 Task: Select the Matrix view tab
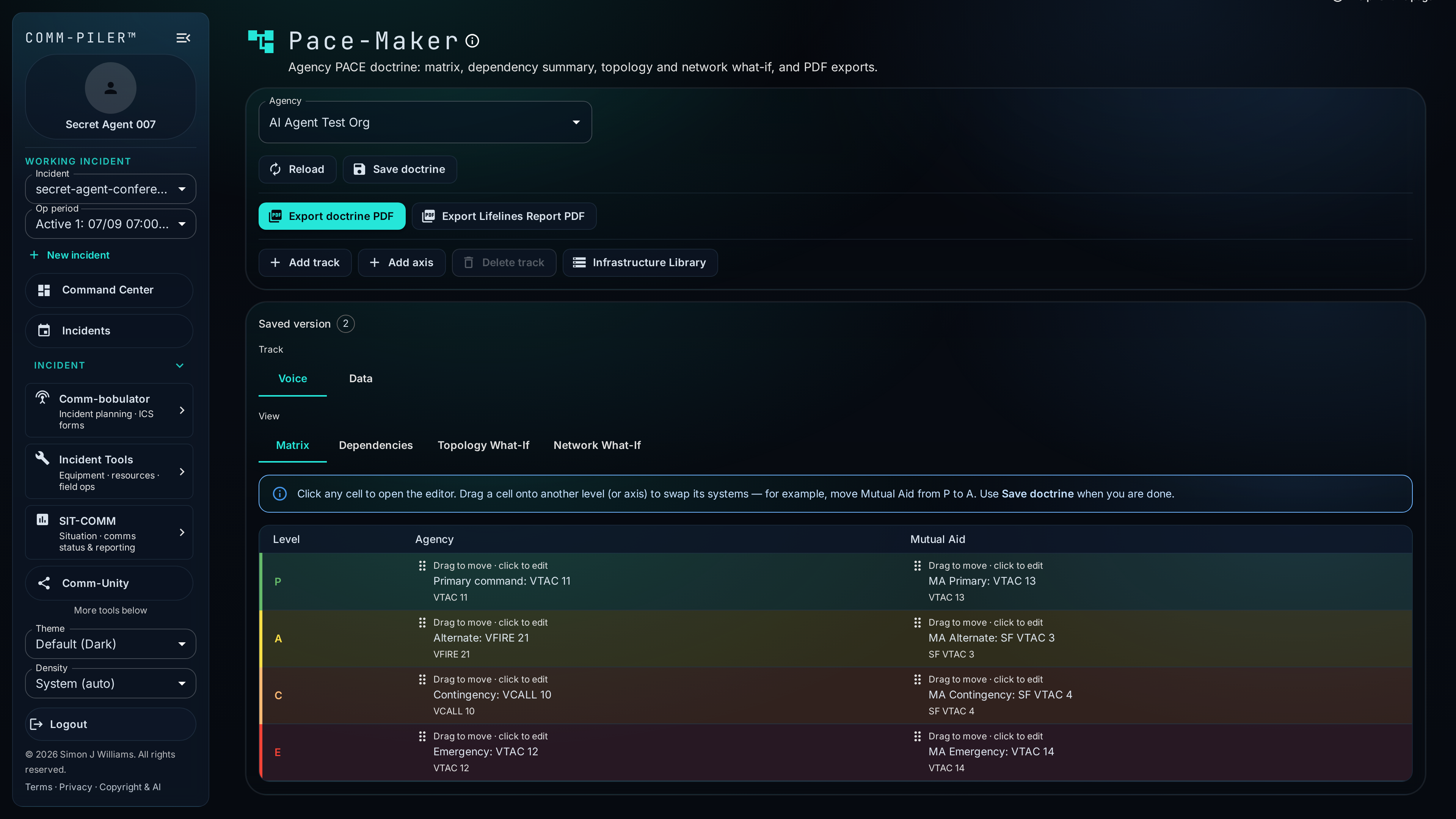[x=293, y=446]
